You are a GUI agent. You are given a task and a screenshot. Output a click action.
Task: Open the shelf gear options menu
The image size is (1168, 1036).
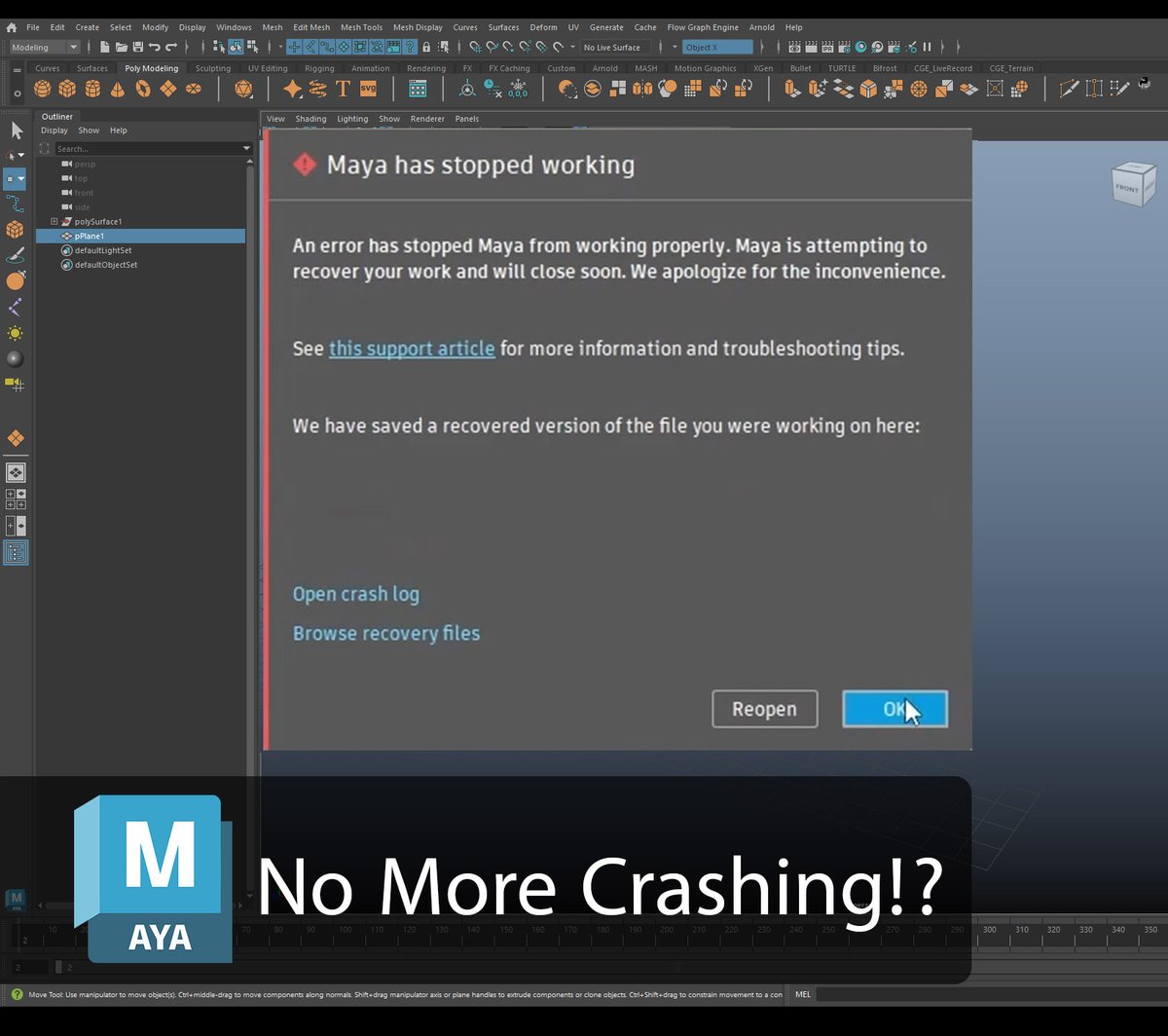[18, 93]
